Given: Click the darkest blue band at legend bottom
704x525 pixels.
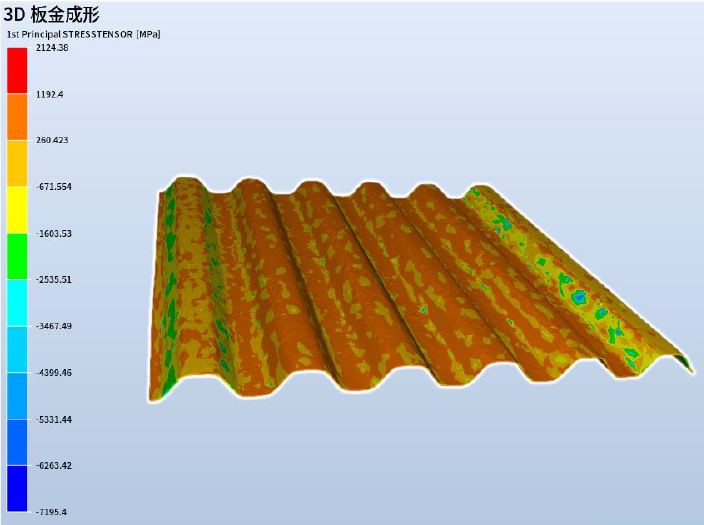Looking at the screenshot, I should click(x=17, y=489).
